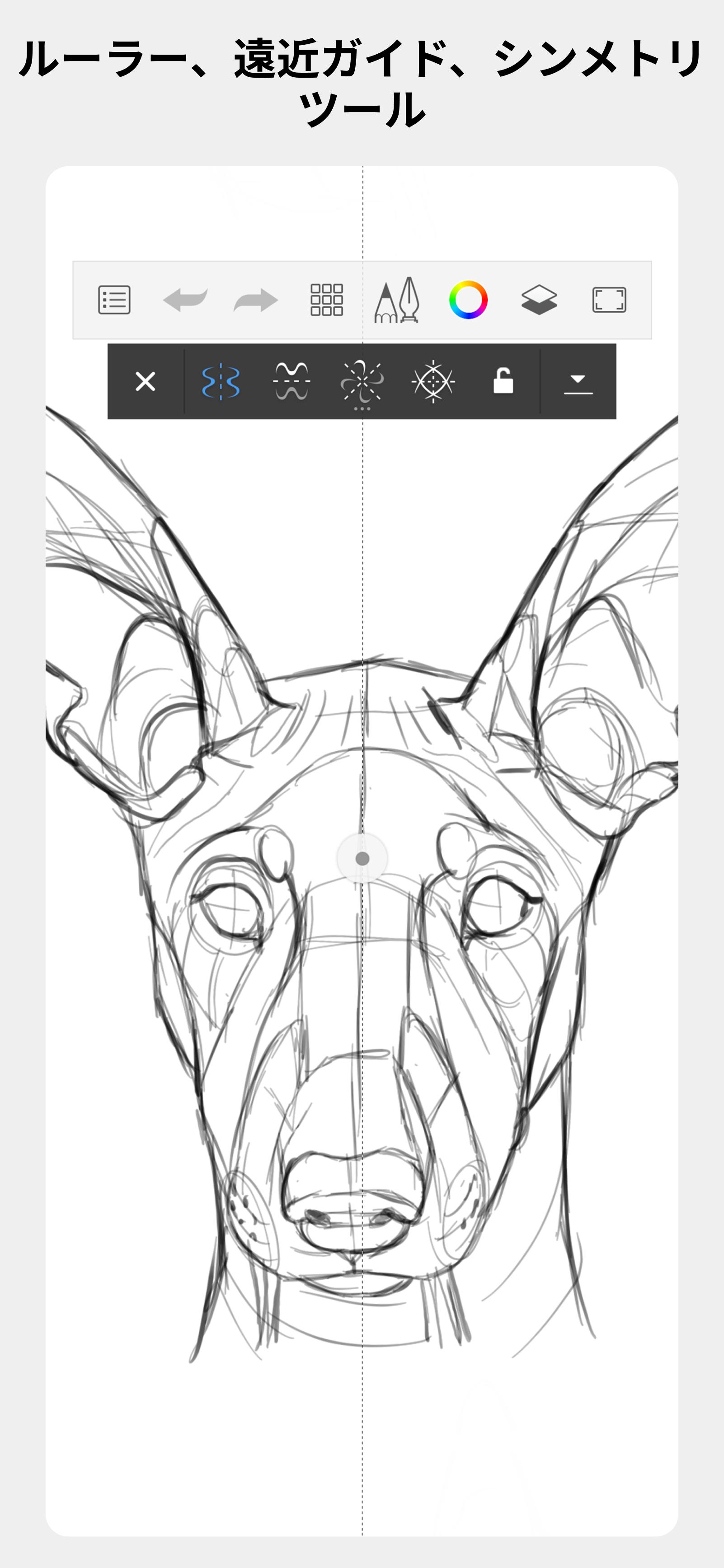Open the main menu list icon
The width and height of the screenshot is (724, 1568).
114,300
